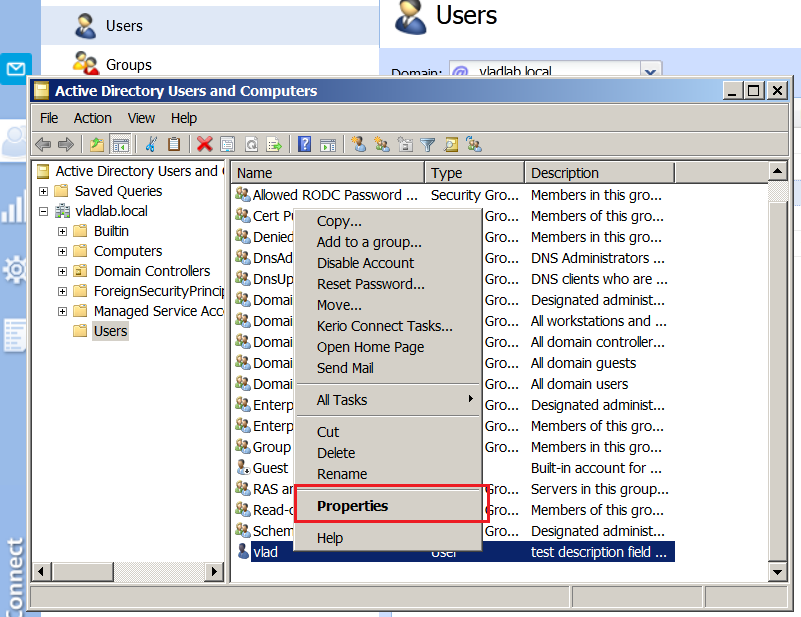Select Rename in the context menu

click(388, 474)
